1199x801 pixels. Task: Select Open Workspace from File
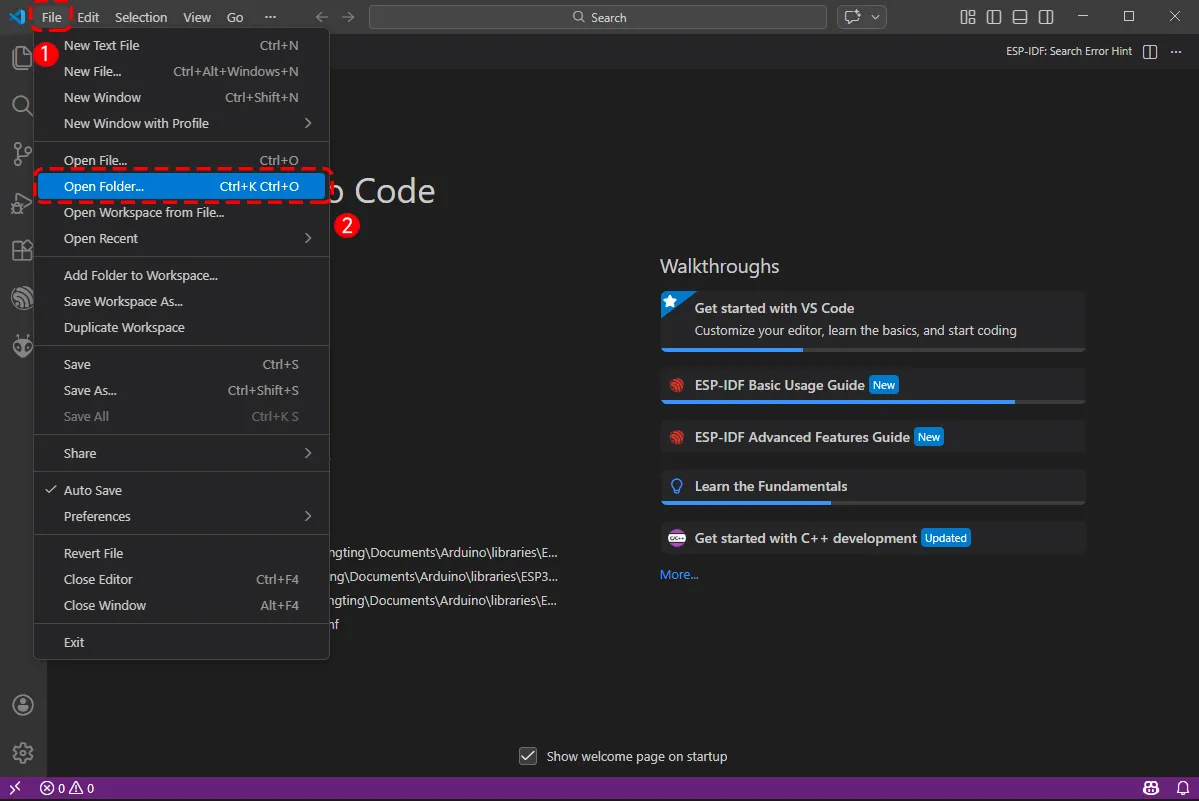click(x=143, y=212)
